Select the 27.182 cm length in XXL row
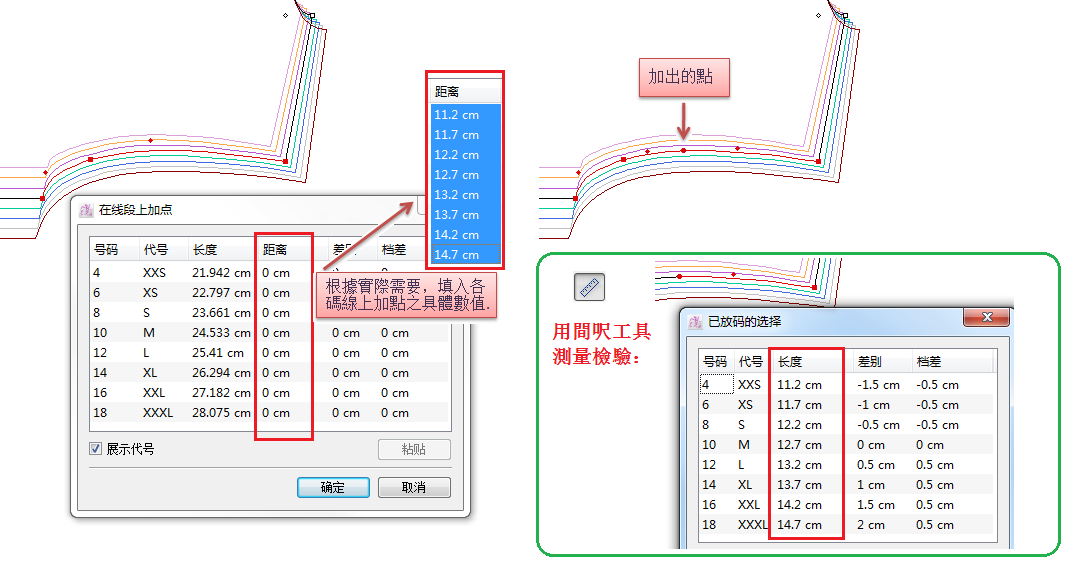 point(221,393)
